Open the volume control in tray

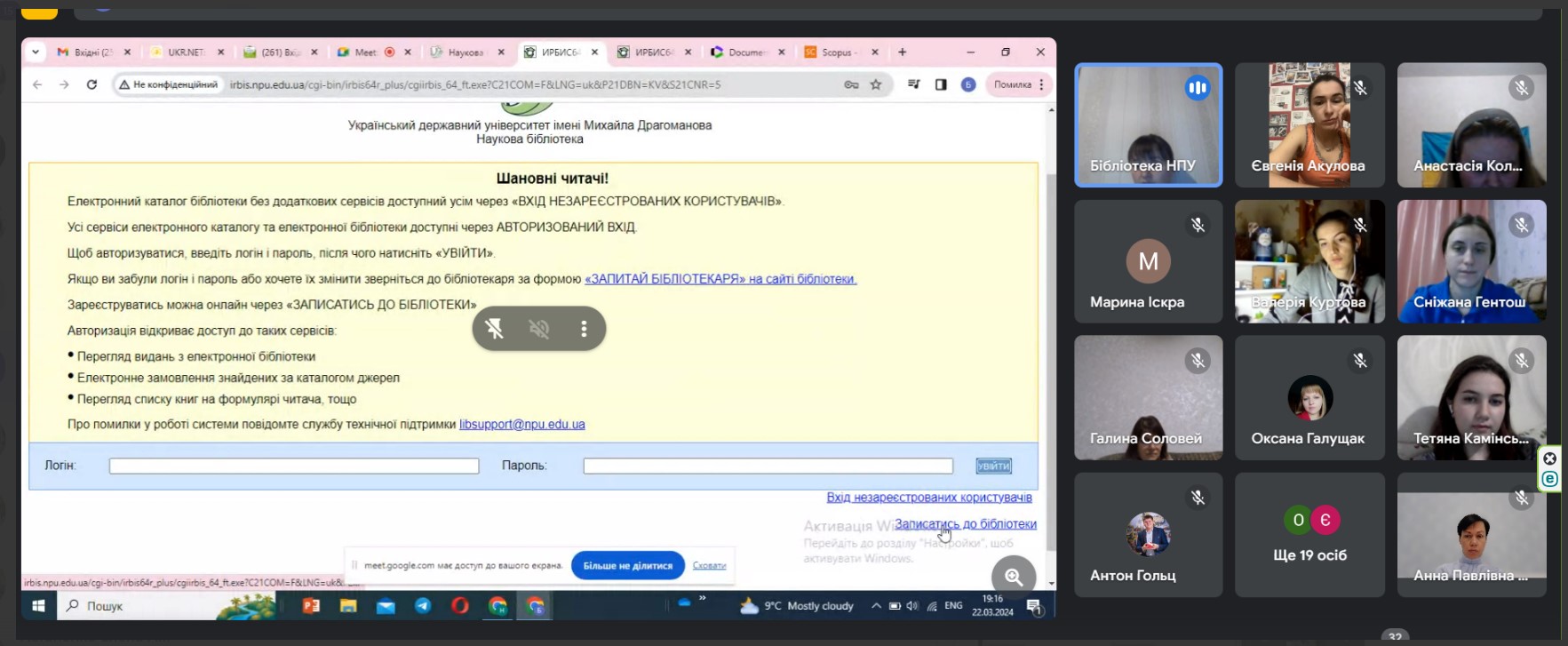[x=912, y=606]
